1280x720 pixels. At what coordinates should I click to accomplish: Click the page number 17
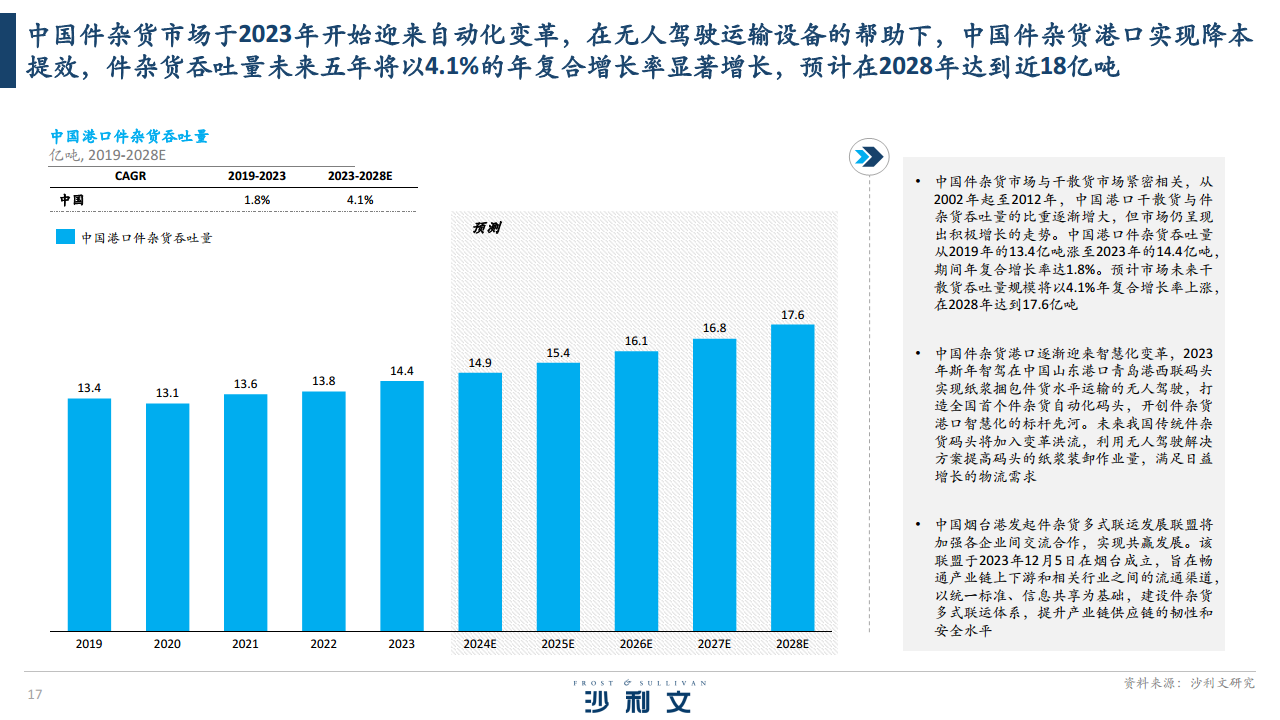click(x=34, y=694)
